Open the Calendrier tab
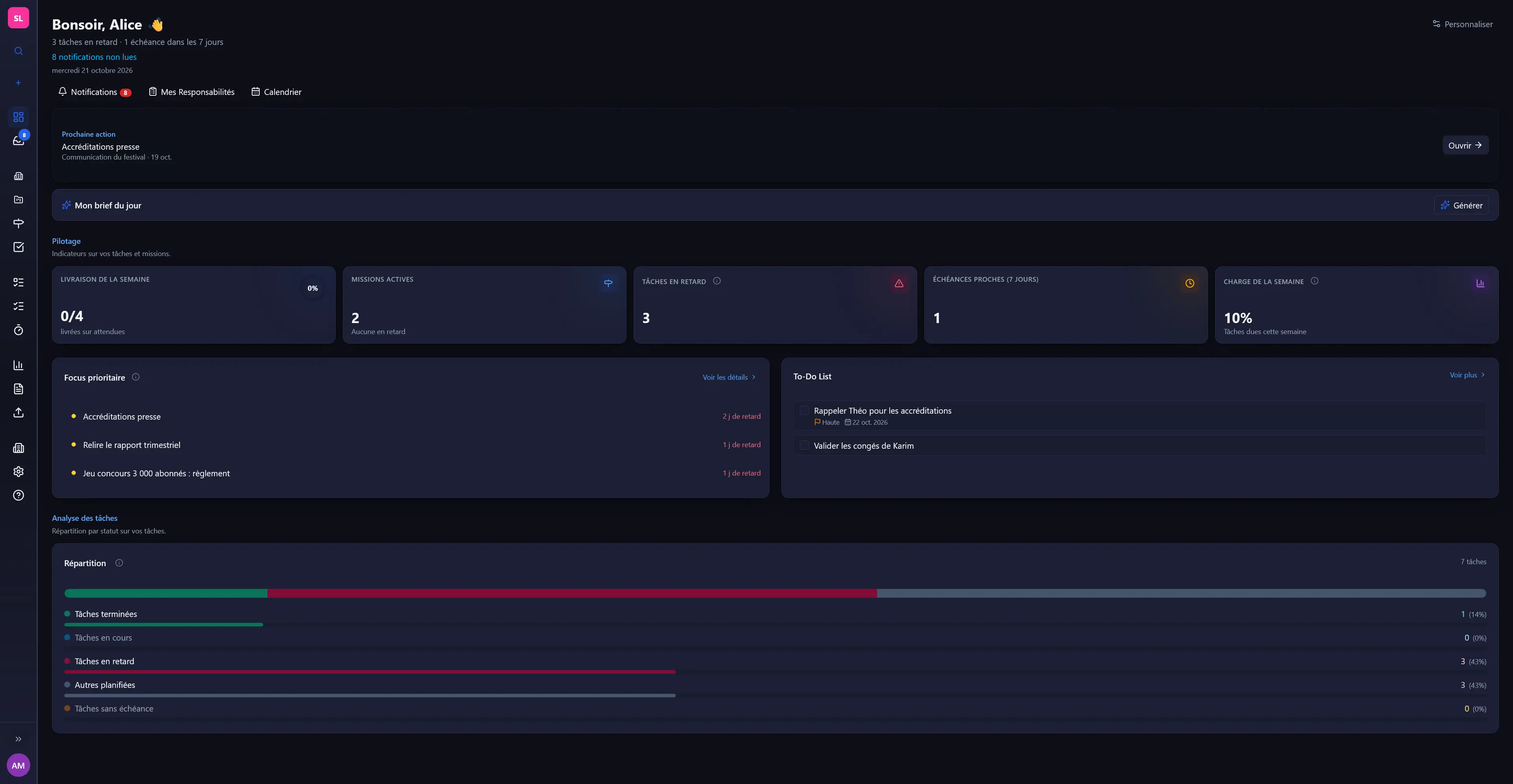Viewport: 1513px width, 784px height. click(277, 92)
